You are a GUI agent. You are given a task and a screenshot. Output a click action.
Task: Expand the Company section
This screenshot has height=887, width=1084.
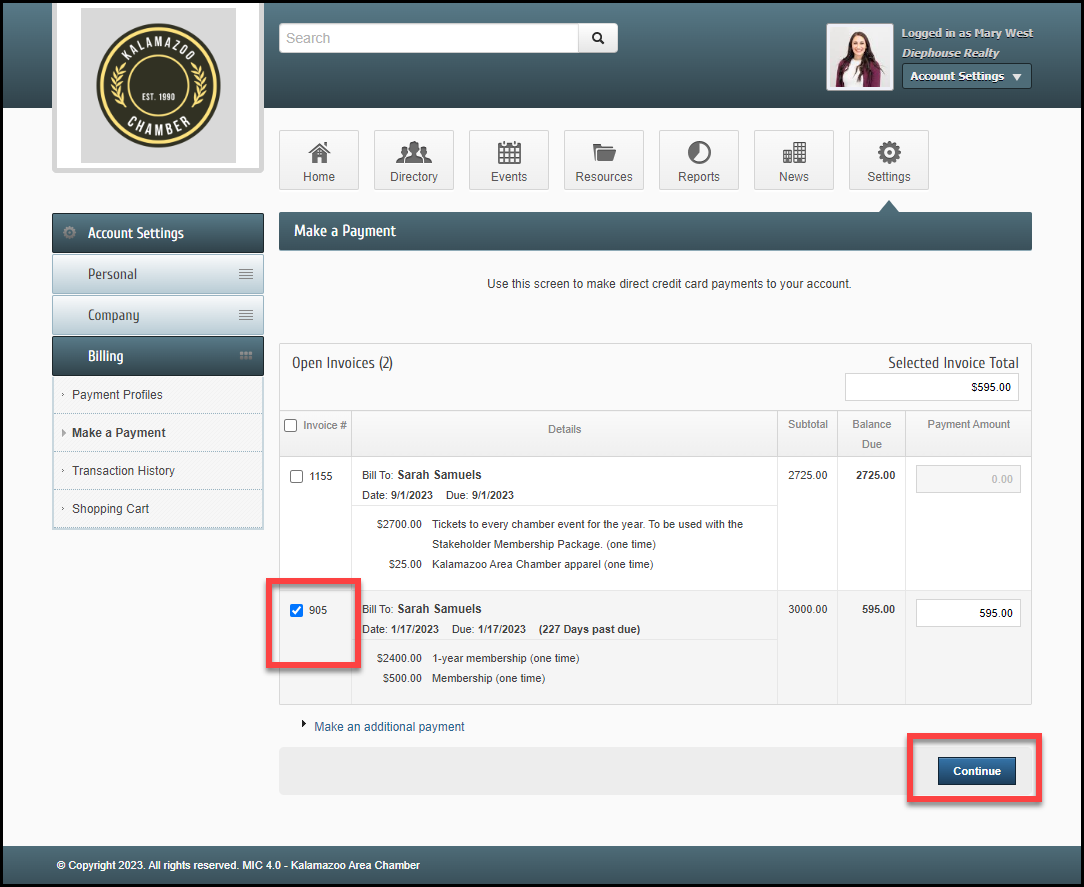pyautogui.click(x=158, y=315)
